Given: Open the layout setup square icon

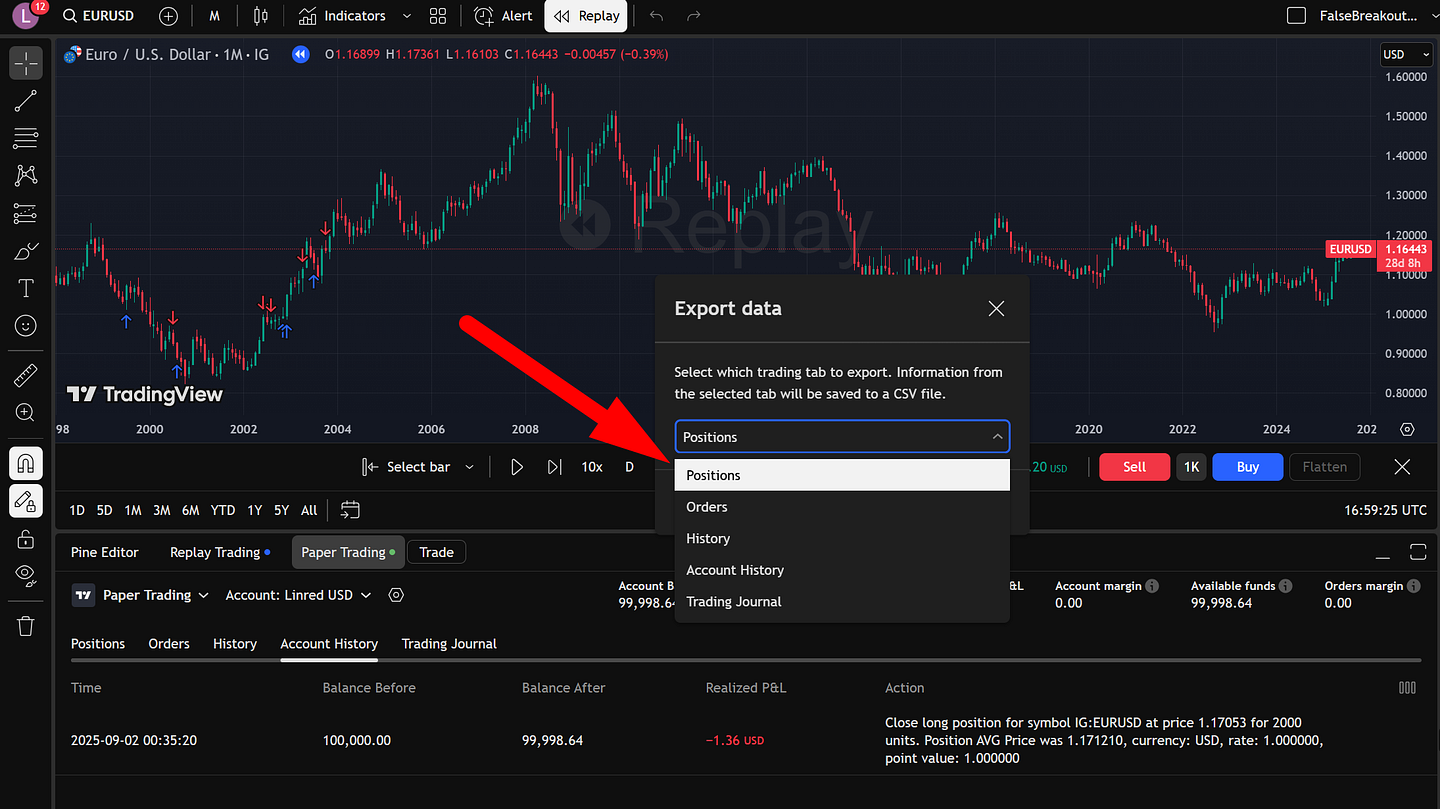Looking at the screenshot, I should coord(1296,16).
